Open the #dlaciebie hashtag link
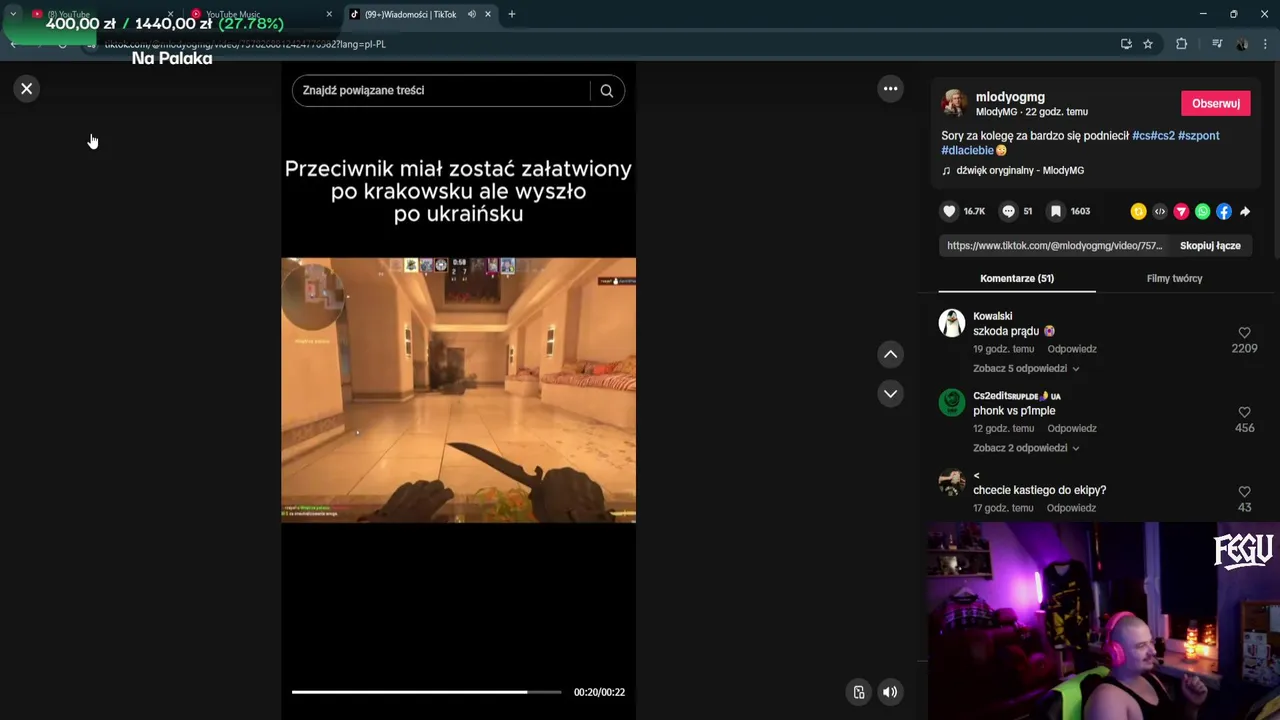1280x720 pixels. 967,151
